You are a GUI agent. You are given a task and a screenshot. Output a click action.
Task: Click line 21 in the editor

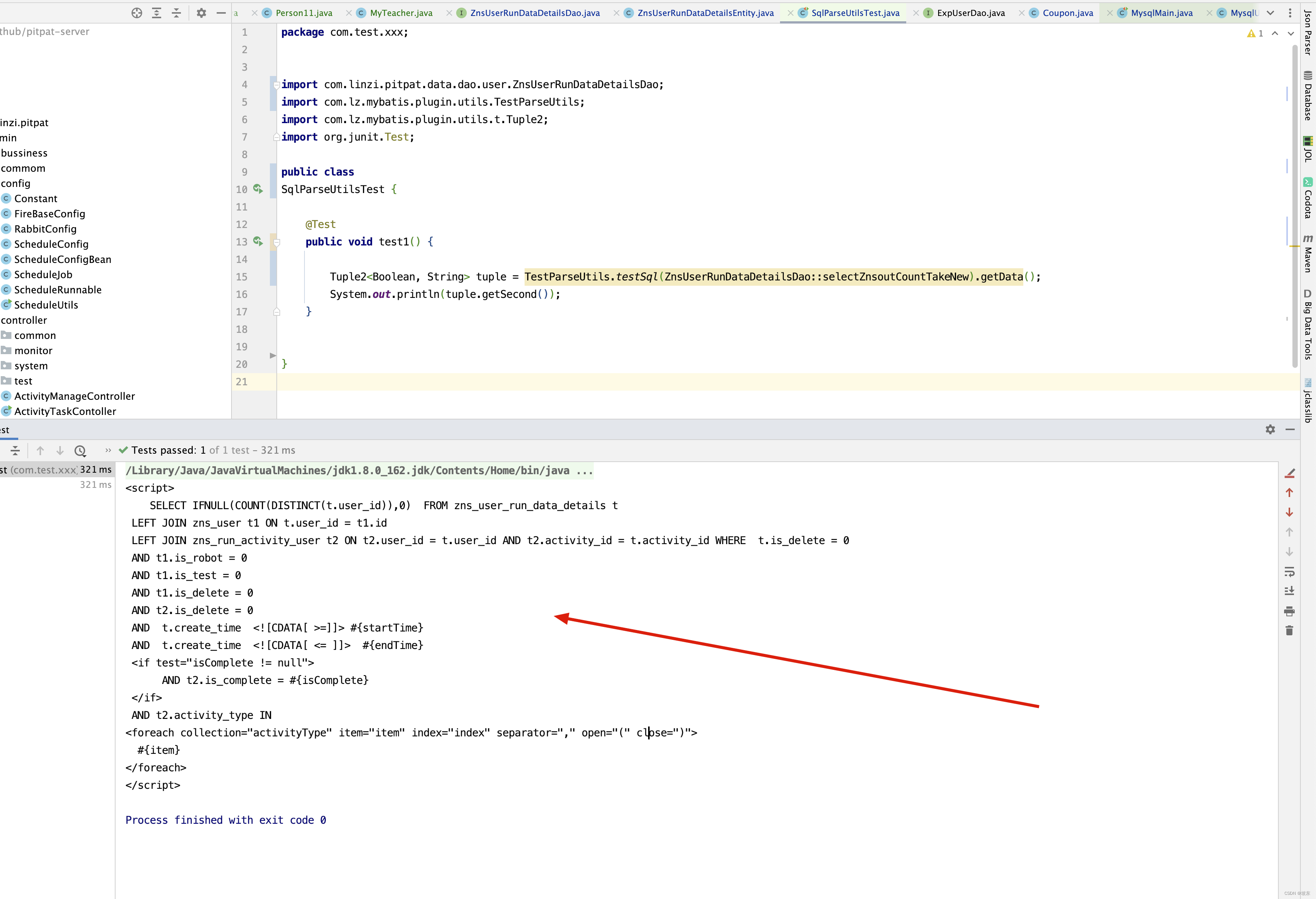[788, 381]
